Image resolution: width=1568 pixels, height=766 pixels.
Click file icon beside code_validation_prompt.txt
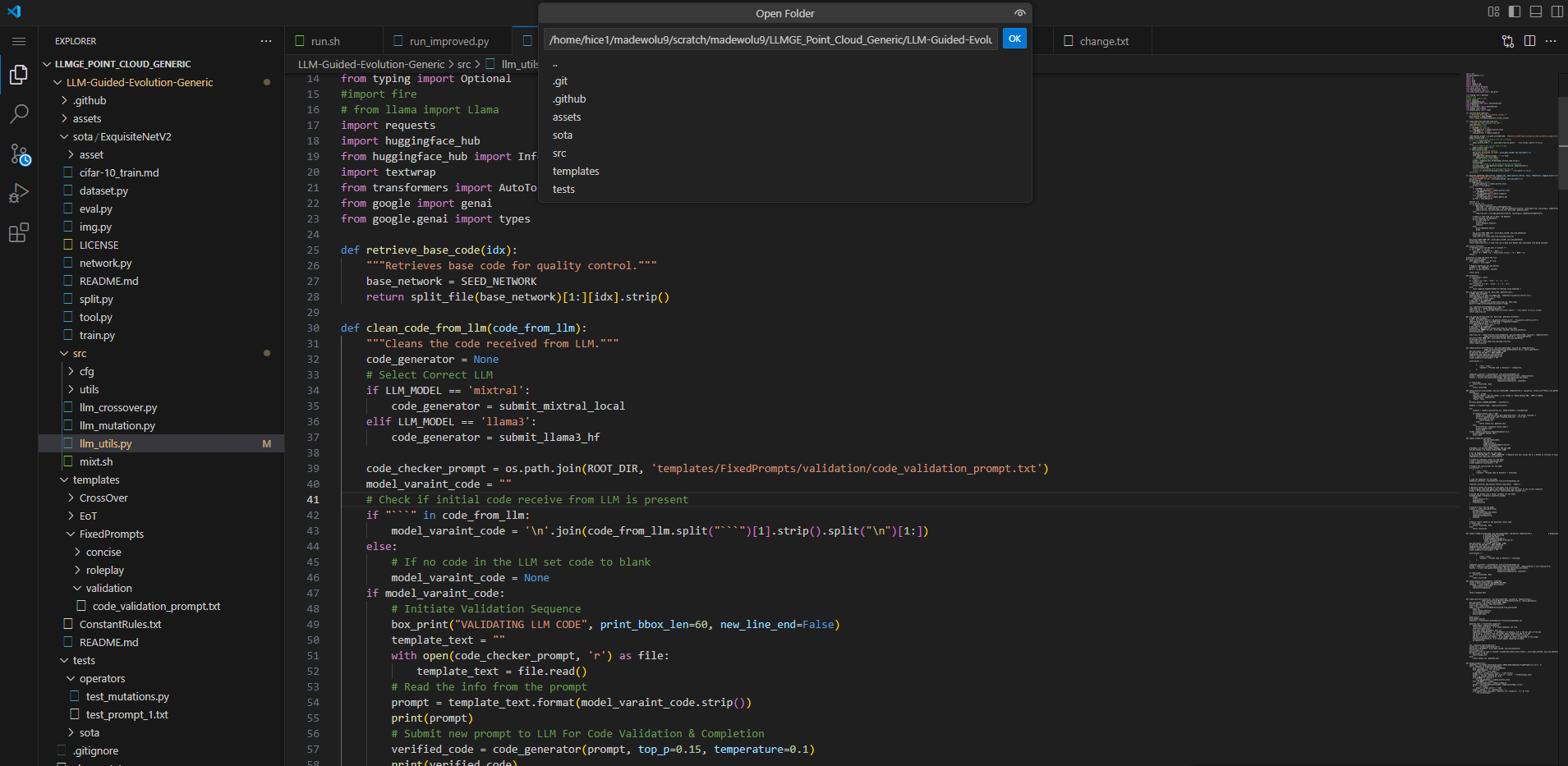[82, 606]
